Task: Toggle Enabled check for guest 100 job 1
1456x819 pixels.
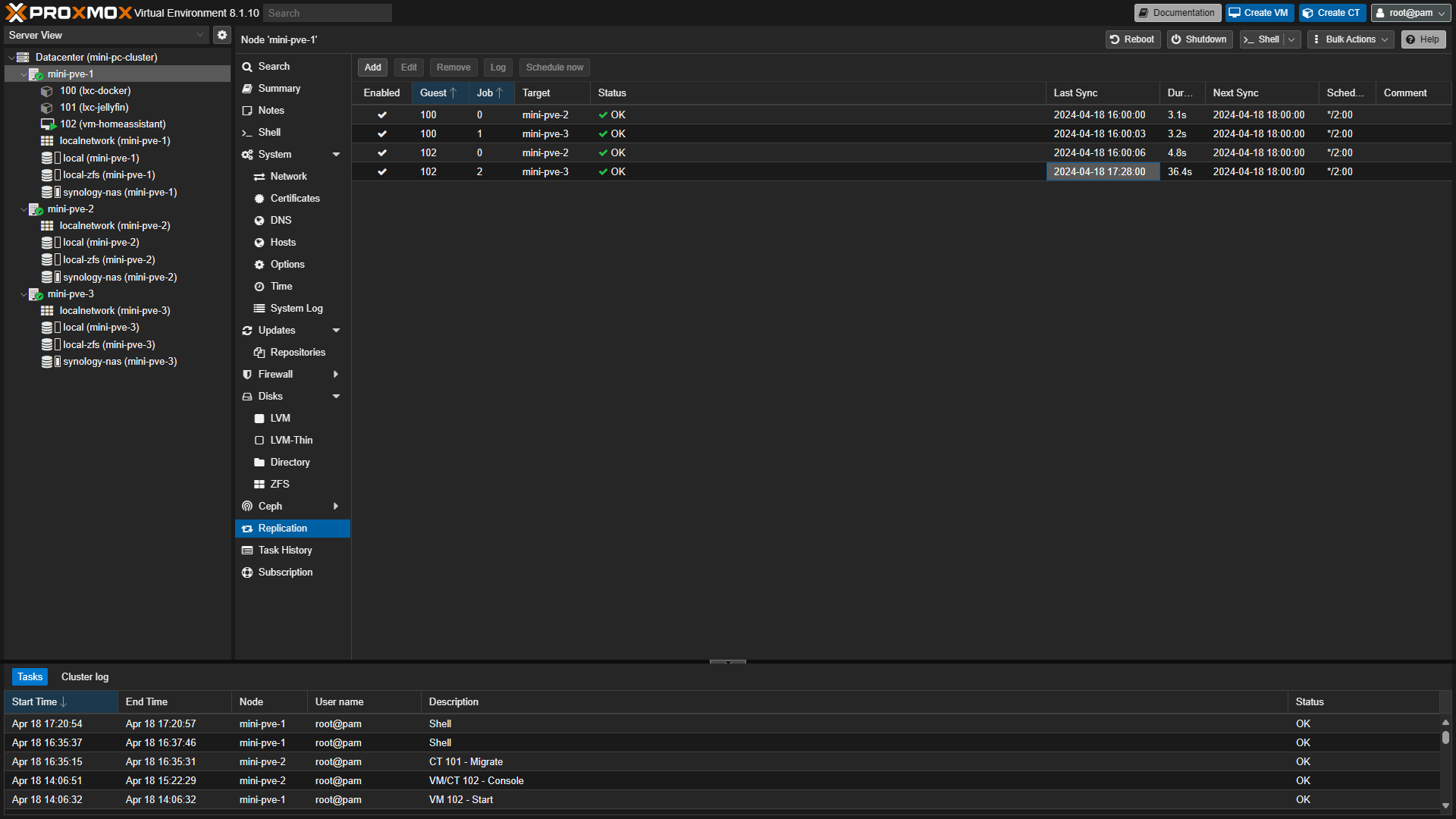Action: (x=382, y=134)
